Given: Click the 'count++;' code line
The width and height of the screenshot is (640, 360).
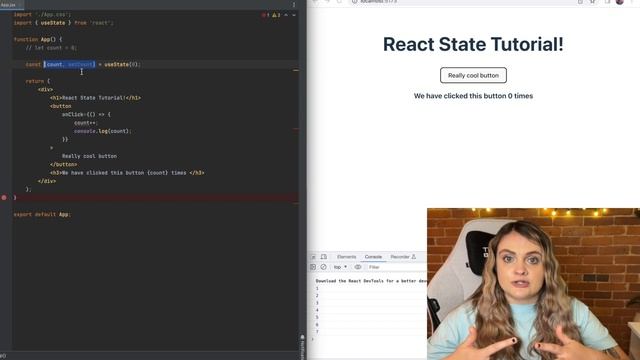Looking at the screenshot, I should [x=86, y=123].
